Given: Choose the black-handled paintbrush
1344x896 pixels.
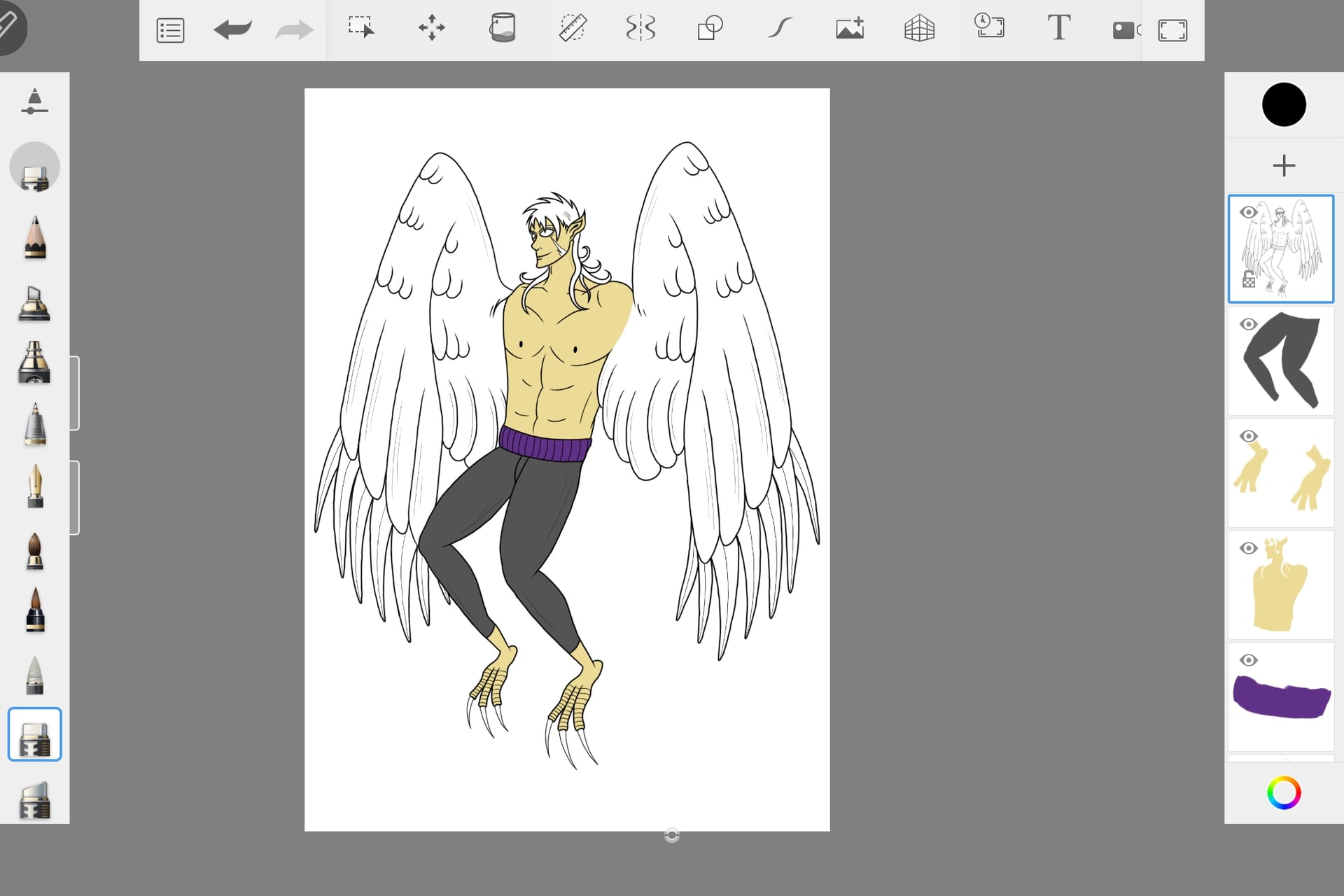Looking at the screenshot, I should (34, 610).
